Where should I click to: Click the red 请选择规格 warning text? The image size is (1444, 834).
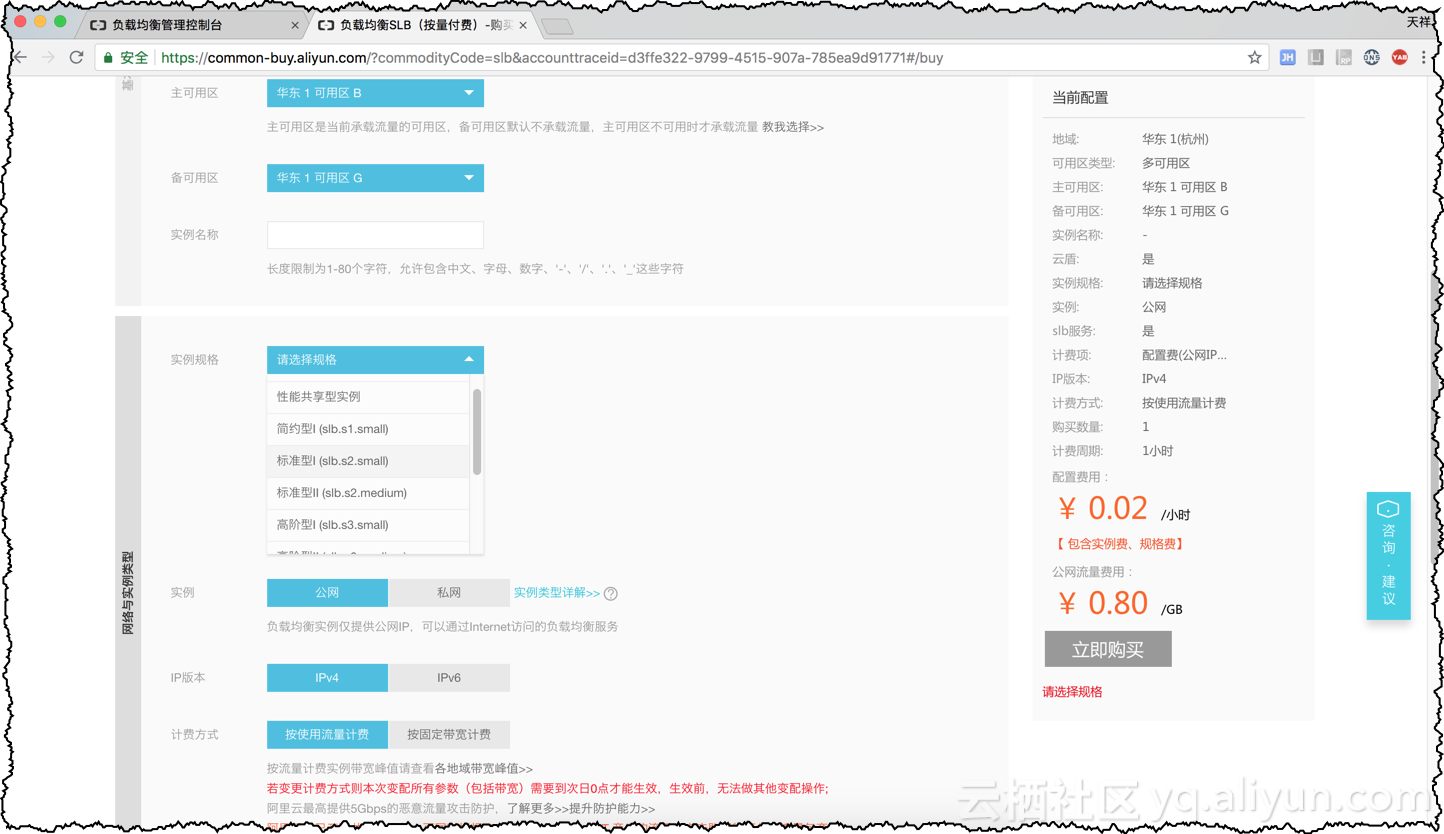1072,692
